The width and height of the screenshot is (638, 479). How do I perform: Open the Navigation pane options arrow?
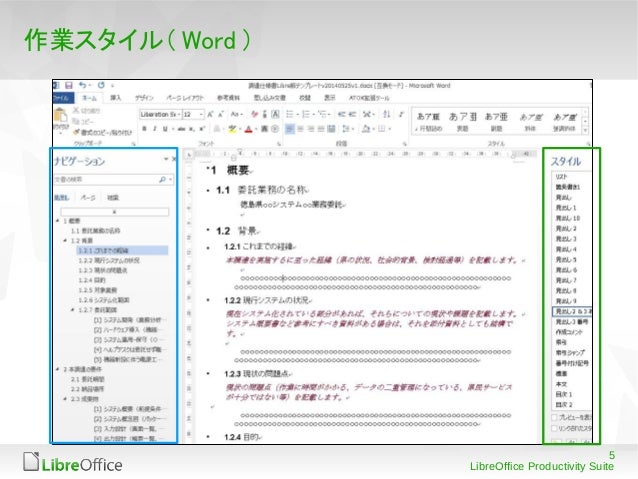166,159
